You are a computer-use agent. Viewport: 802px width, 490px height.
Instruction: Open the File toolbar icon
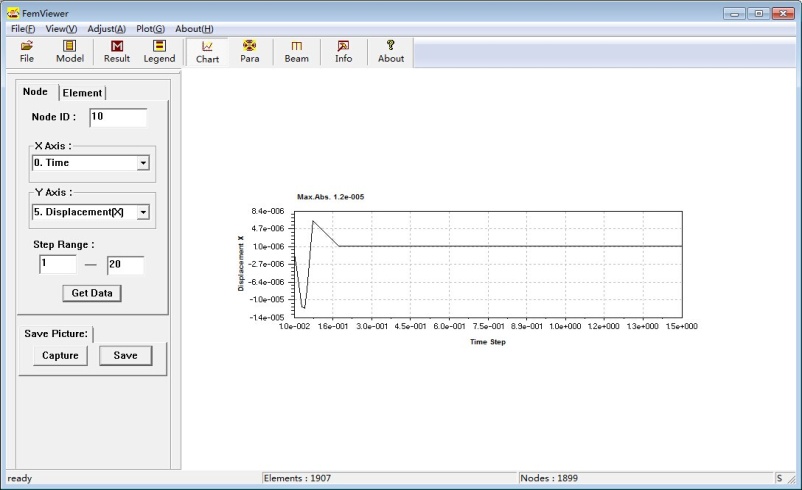coord(27,52)
